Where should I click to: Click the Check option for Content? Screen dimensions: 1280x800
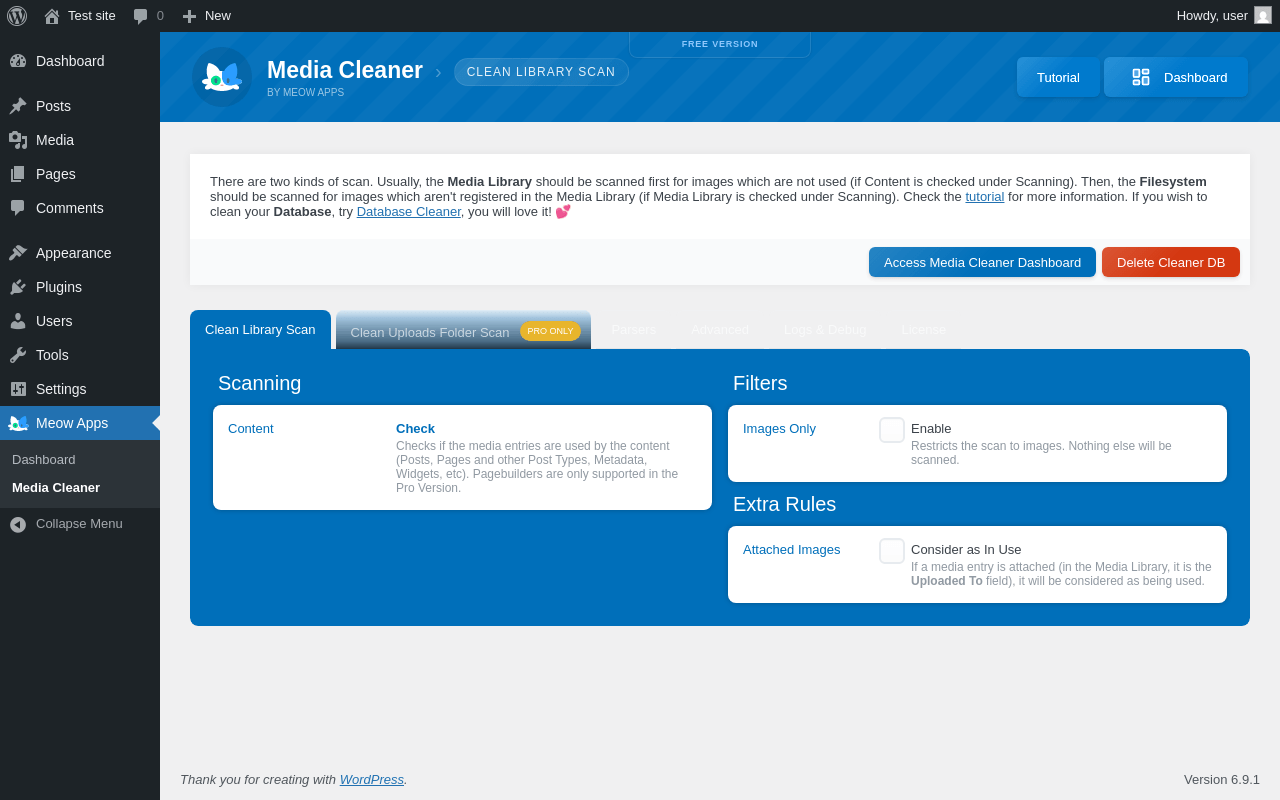[415, 429]
